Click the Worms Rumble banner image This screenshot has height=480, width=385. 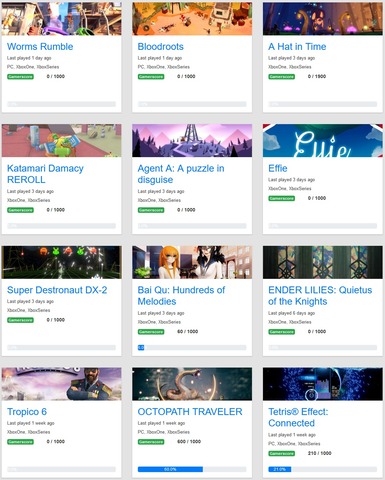pos(61,18)
